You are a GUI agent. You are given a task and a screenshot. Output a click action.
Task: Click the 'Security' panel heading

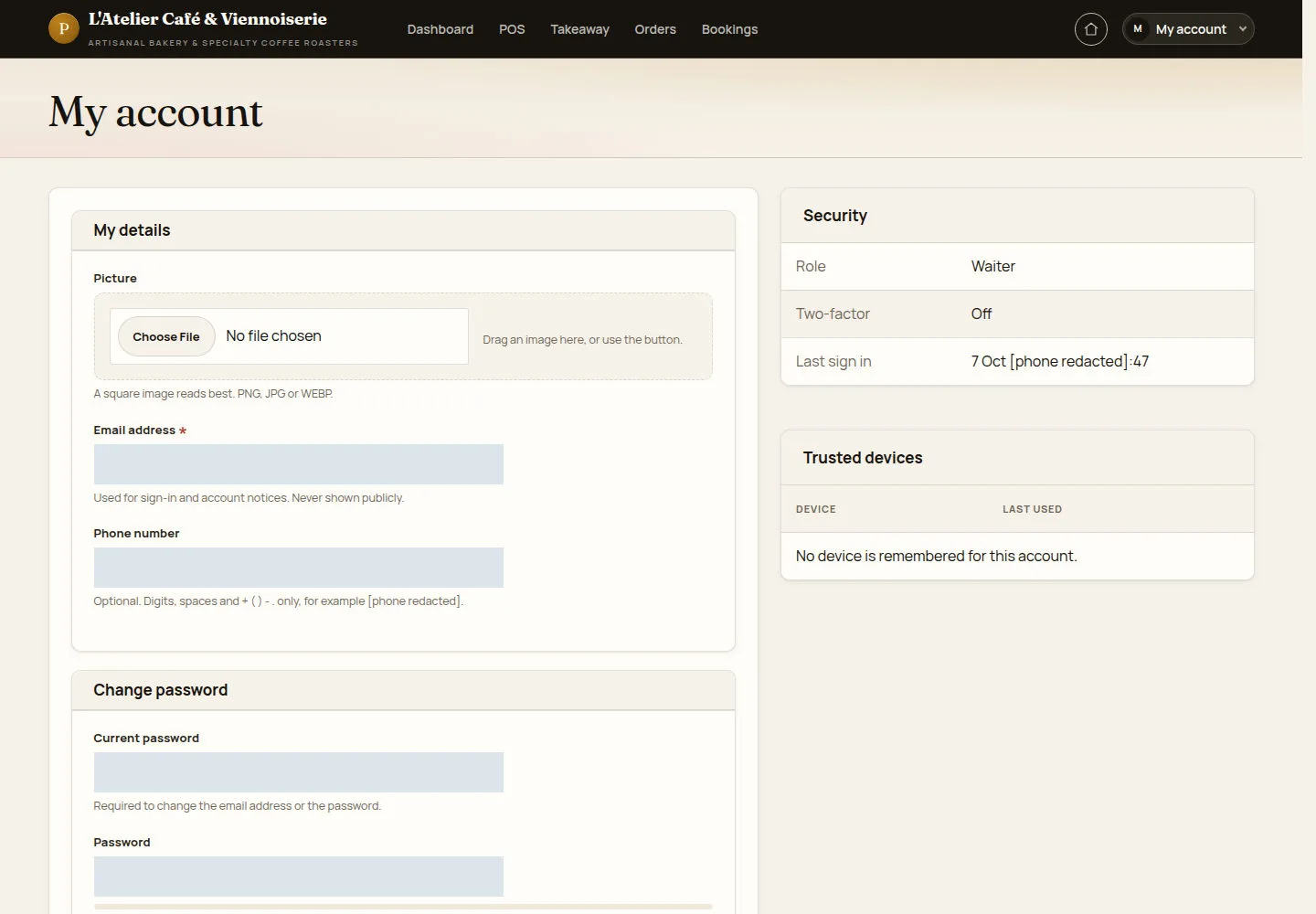834,216
